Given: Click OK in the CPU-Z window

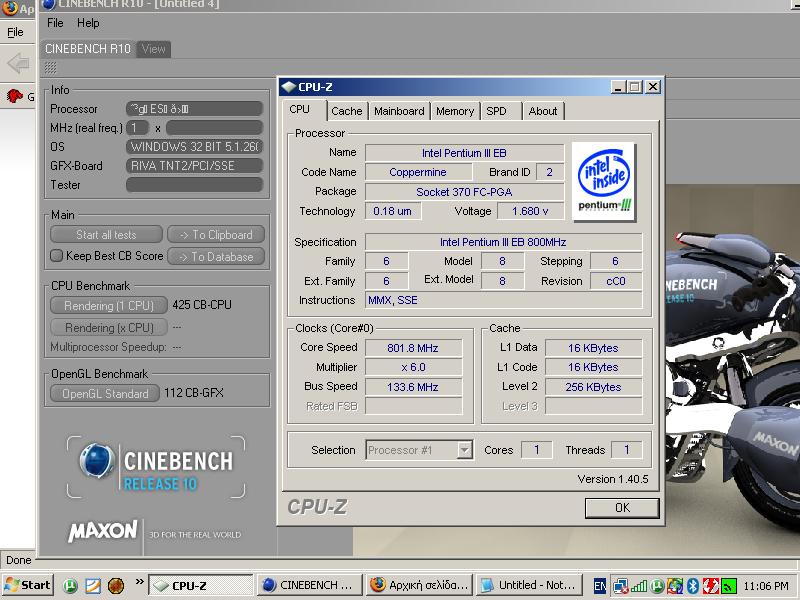Looking at the screenshot, I should click(622, 508).
